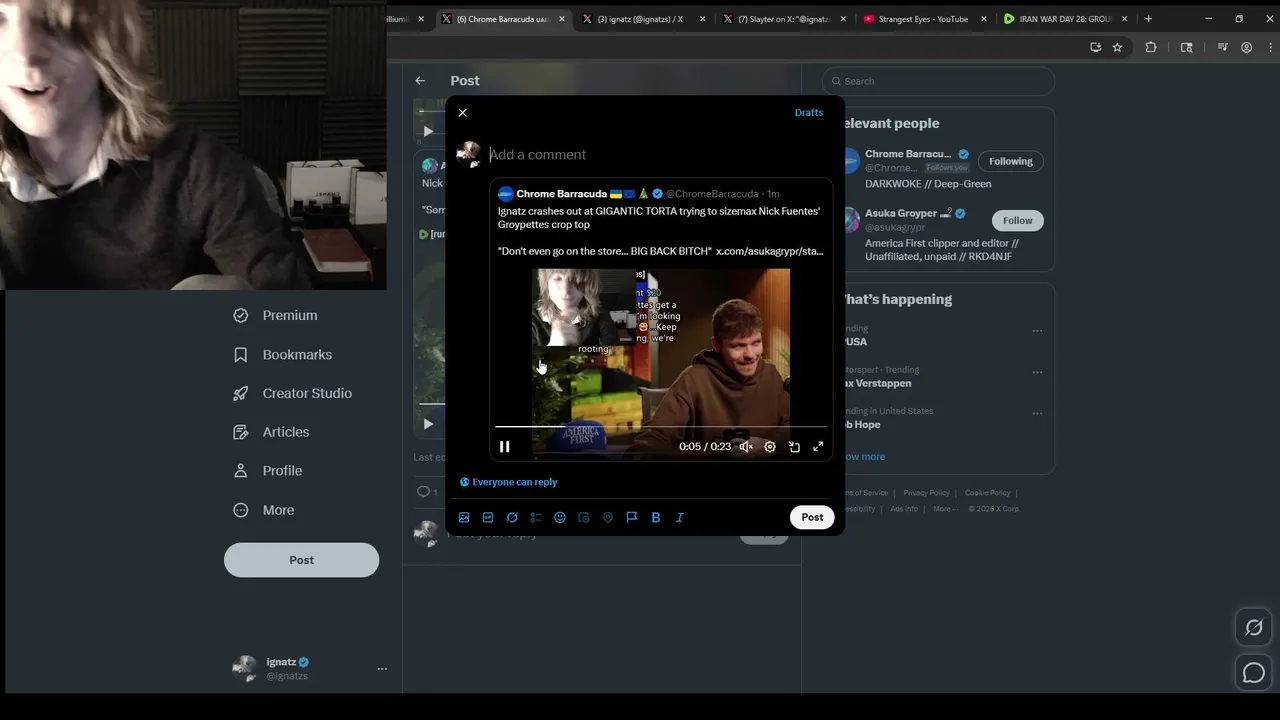Click the Search field on X
Viewport: 1280px width, 720px height.
pyautogui.click(x=938, y=81)
